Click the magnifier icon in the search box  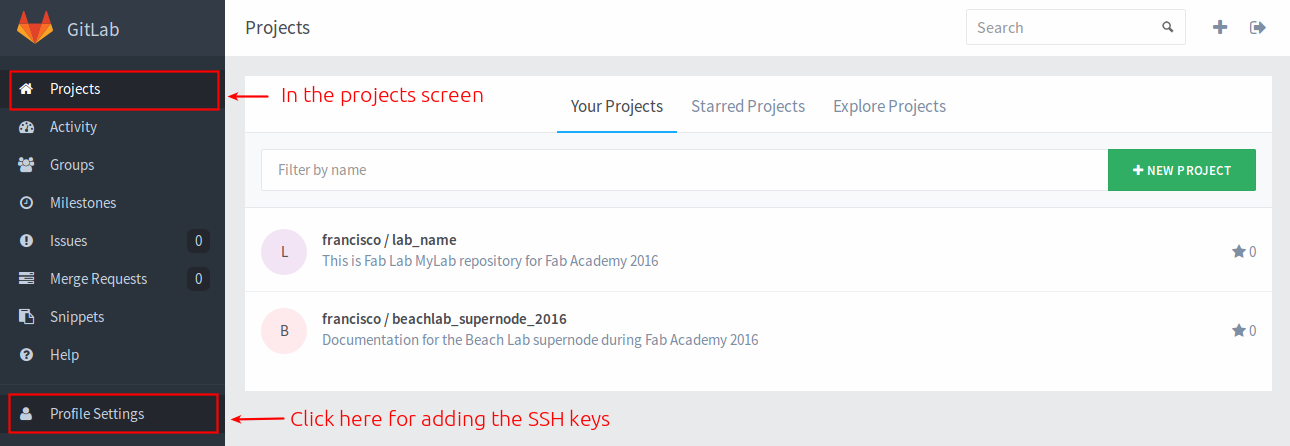pyautogui.click(x=1167, y=28)
